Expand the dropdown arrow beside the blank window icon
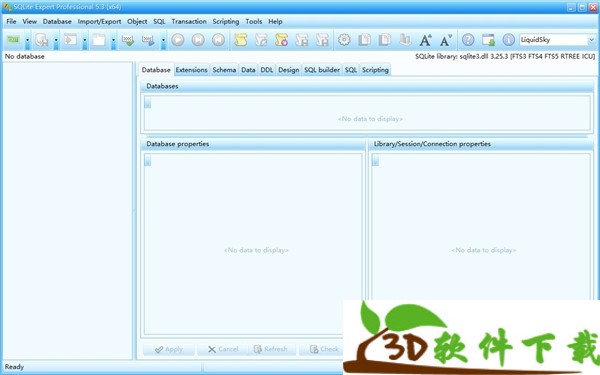Screen dimensions: 600x375 [113, 40]
